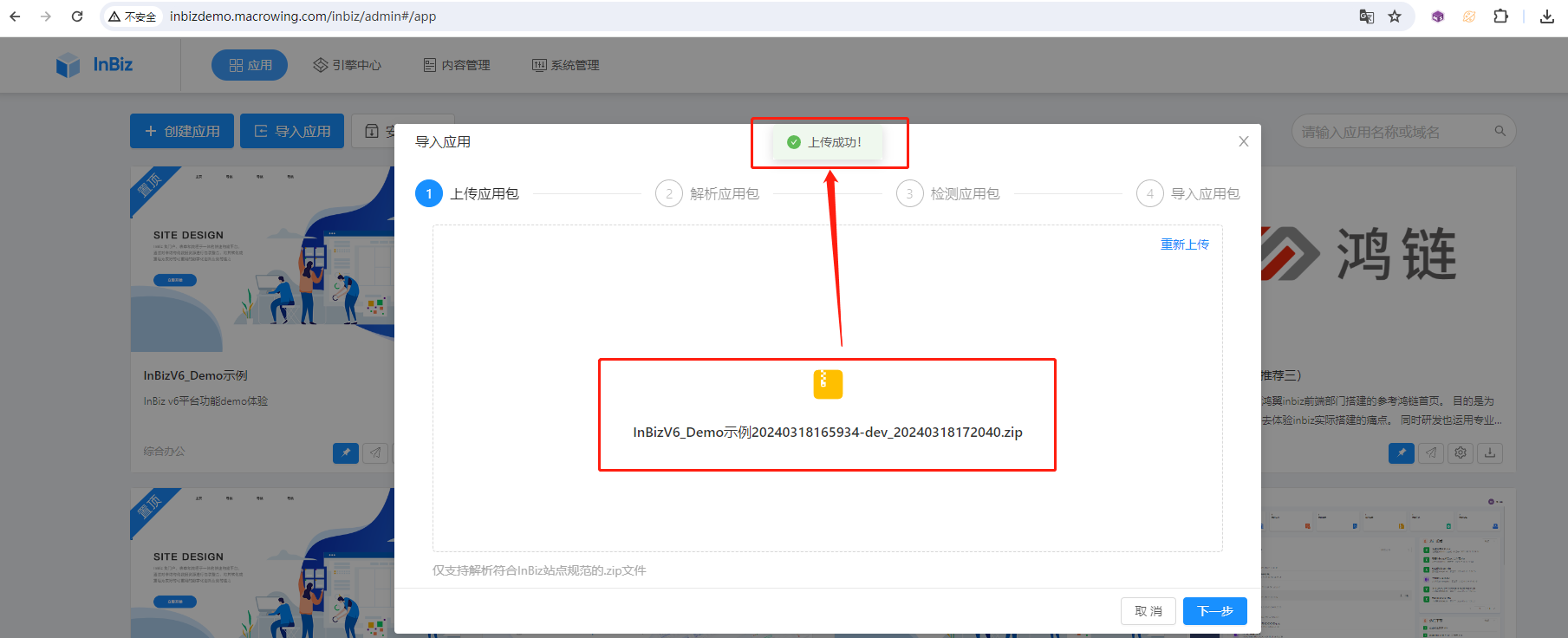This screenshot has height=638, width=1568.
Task: Open the 不安全 site security warning
Action: coord(133,16)
